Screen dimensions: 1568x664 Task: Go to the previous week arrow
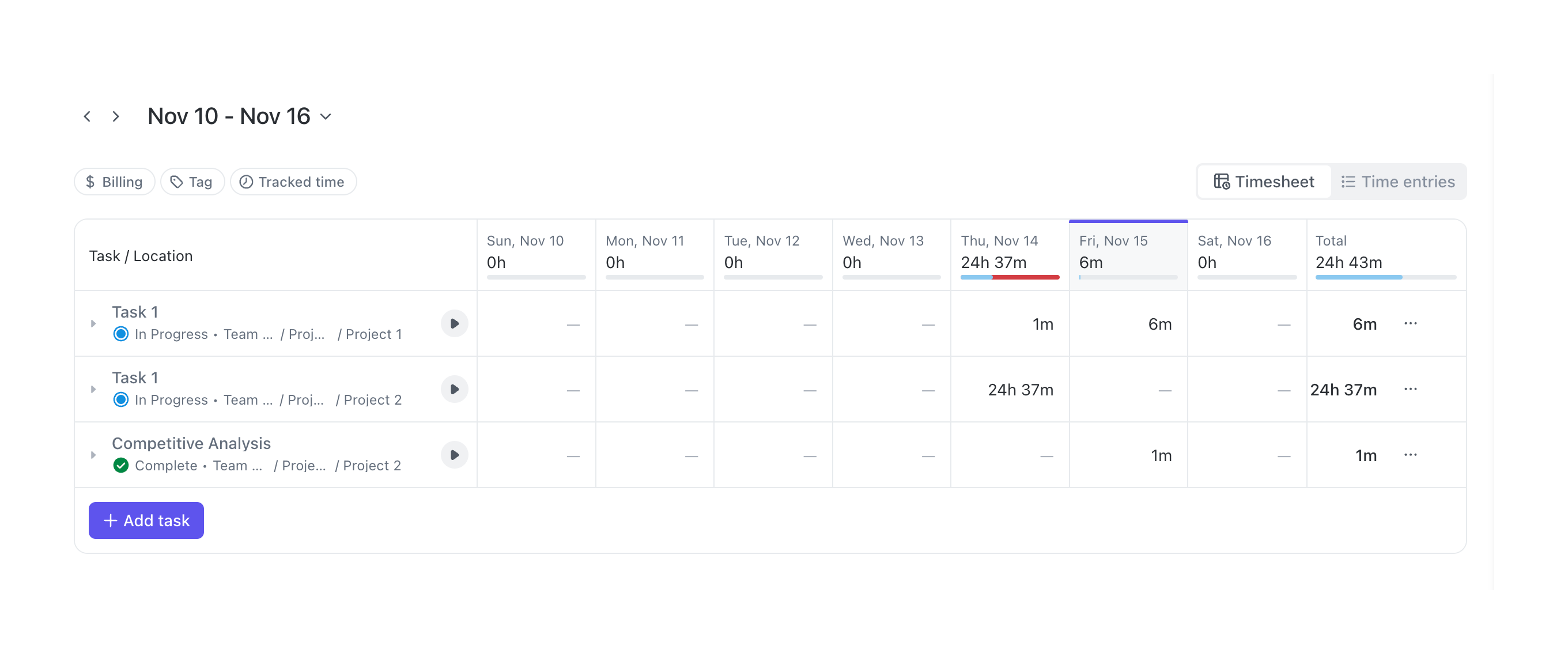[87, 116]
